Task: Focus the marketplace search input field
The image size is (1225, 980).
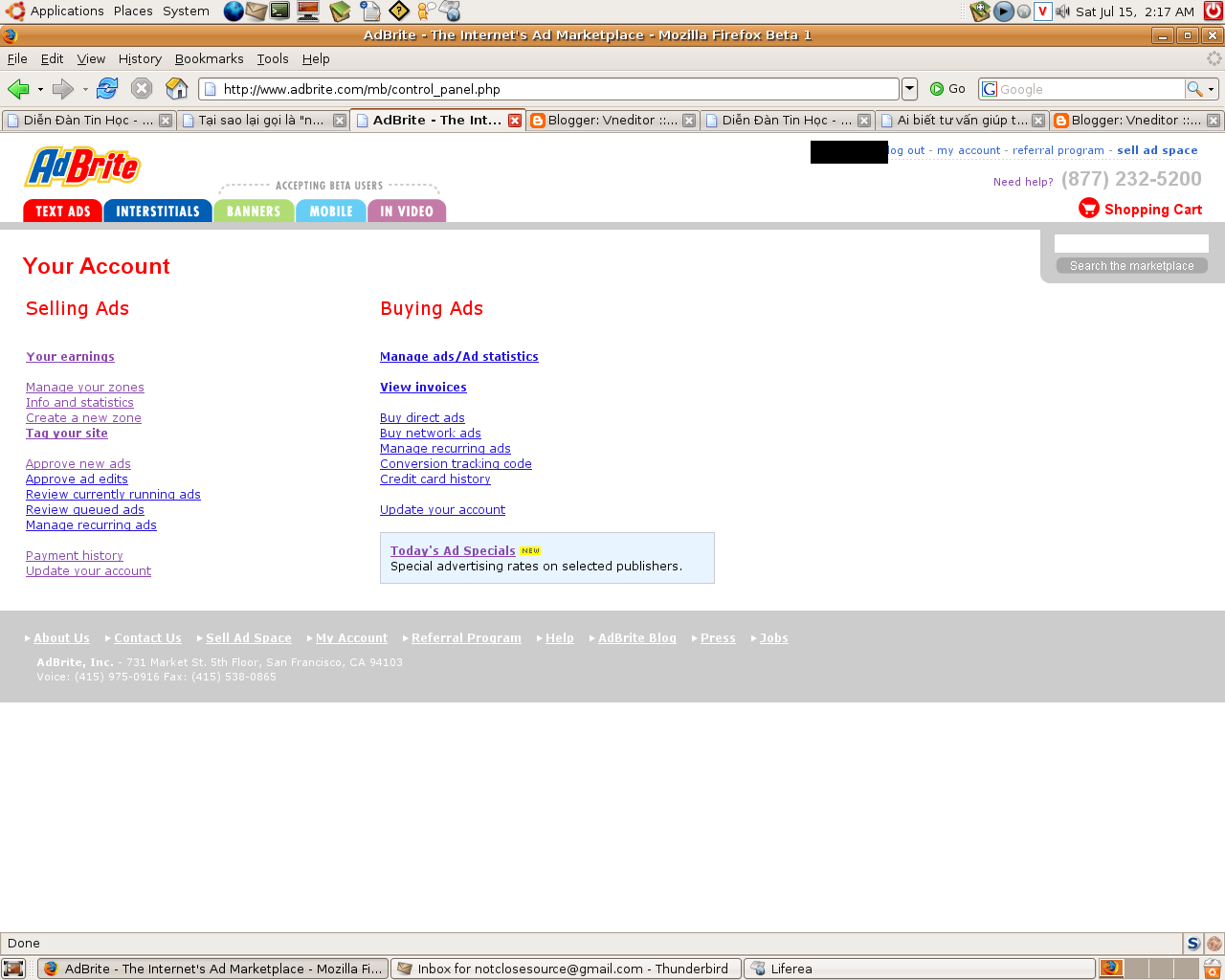Action: [1131, 244]
